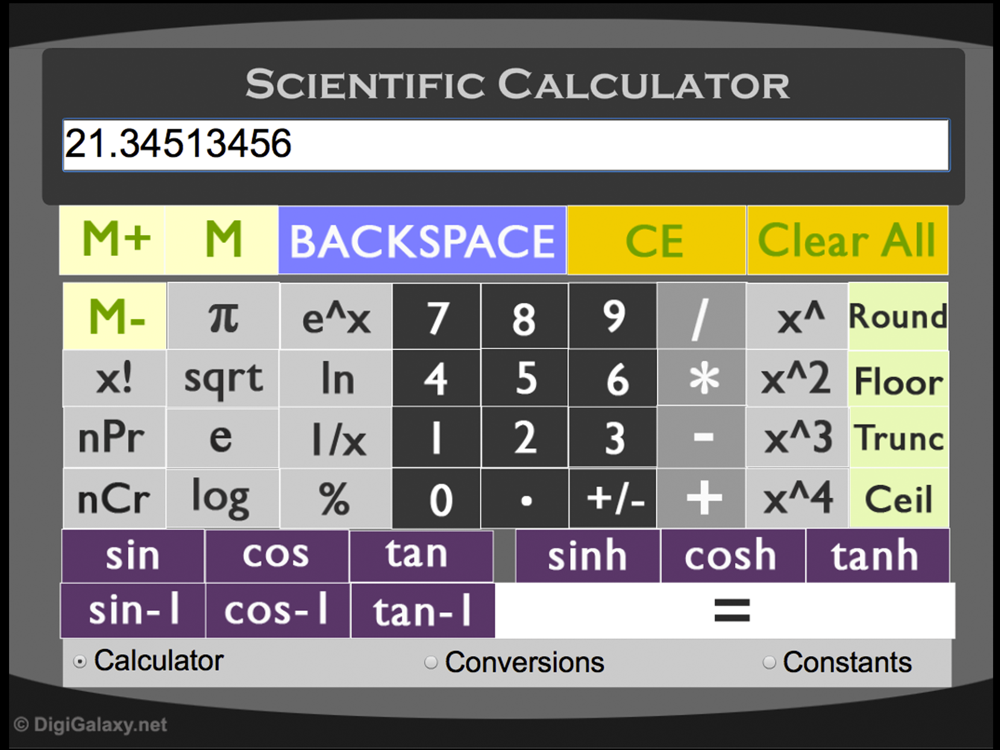Hit the equals key
The height and width of the screenshot is (750, 1000).
725,610
